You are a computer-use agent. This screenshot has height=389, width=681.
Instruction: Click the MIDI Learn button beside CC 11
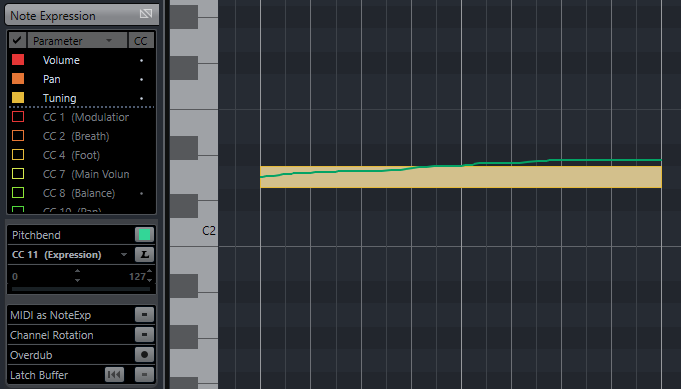click(144, 255)
